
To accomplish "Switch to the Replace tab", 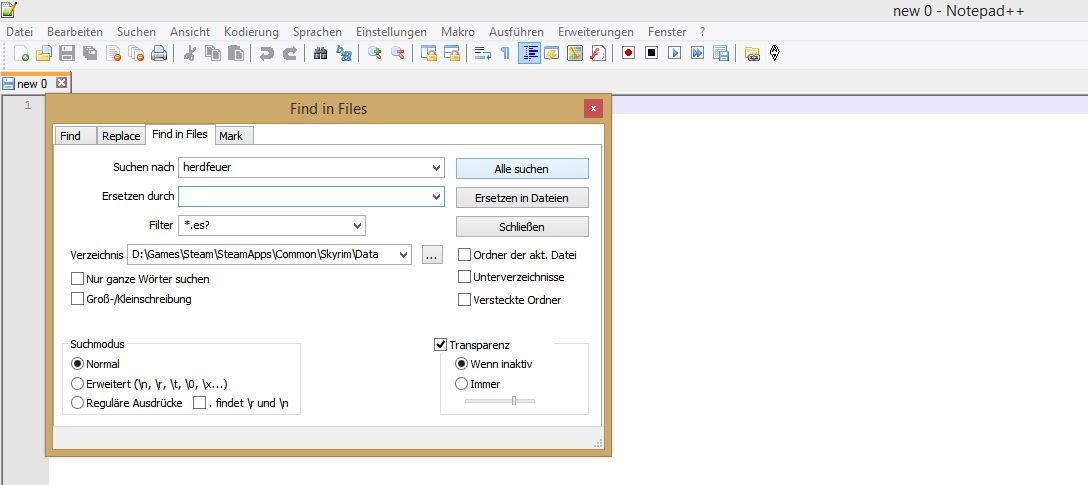I will [121, 136].
